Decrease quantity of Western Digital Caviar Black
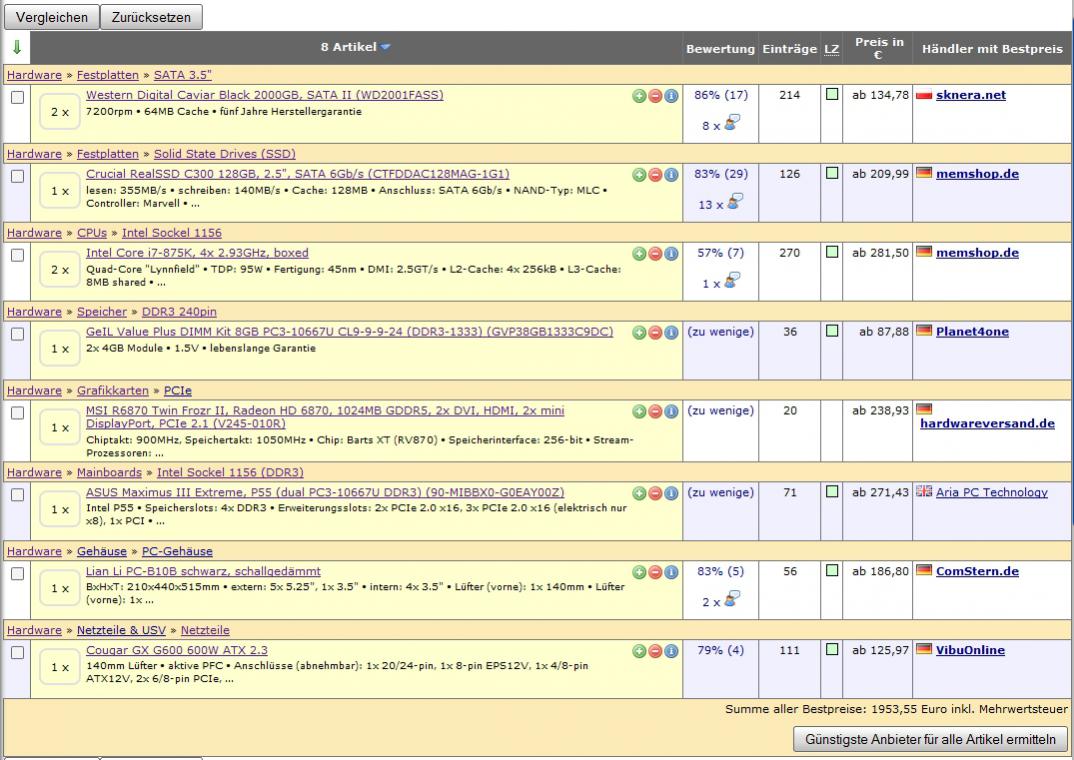This screenshot has height=760, width=1074. tap(655, 96)
